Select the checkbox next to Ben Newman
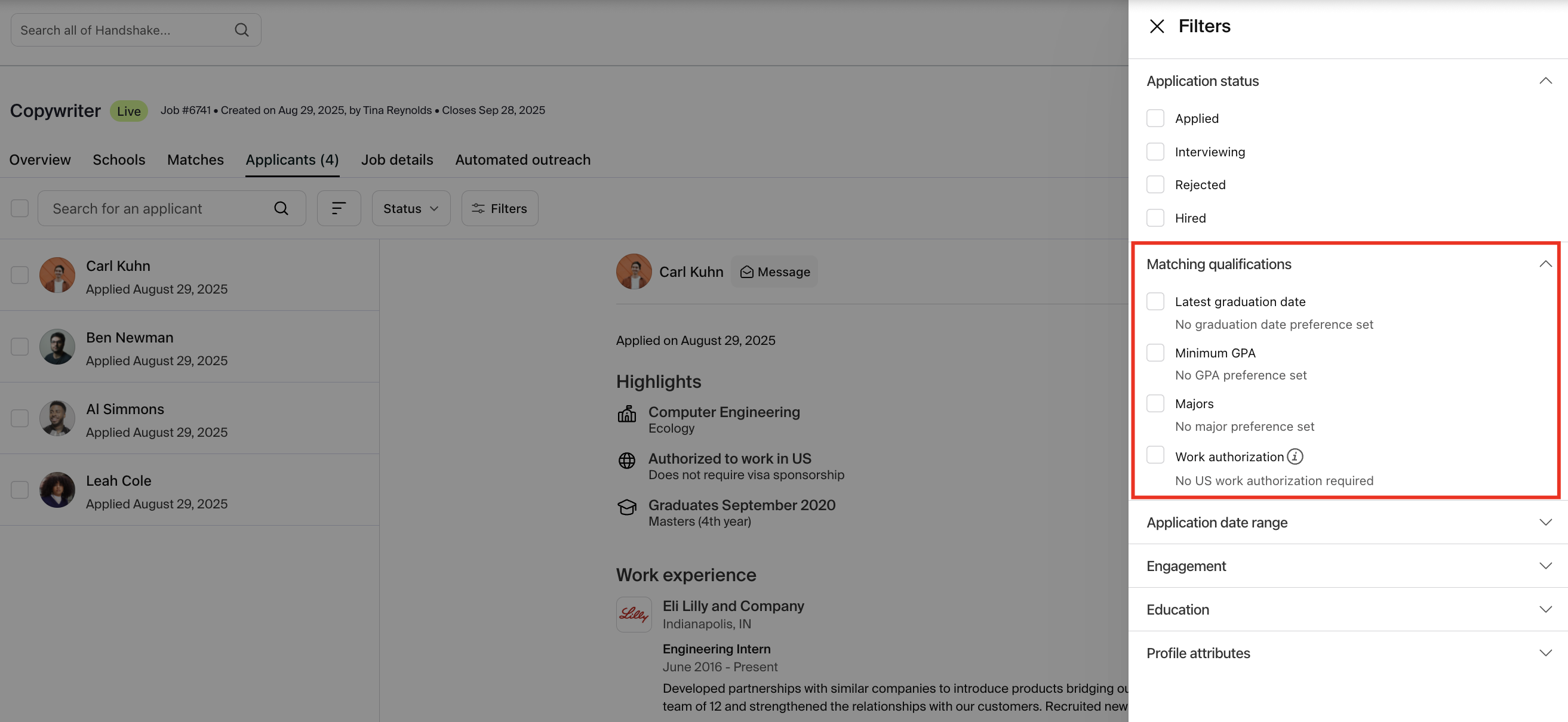Image resolution: width=1568 pixels, height=722 pixels. 20,347
